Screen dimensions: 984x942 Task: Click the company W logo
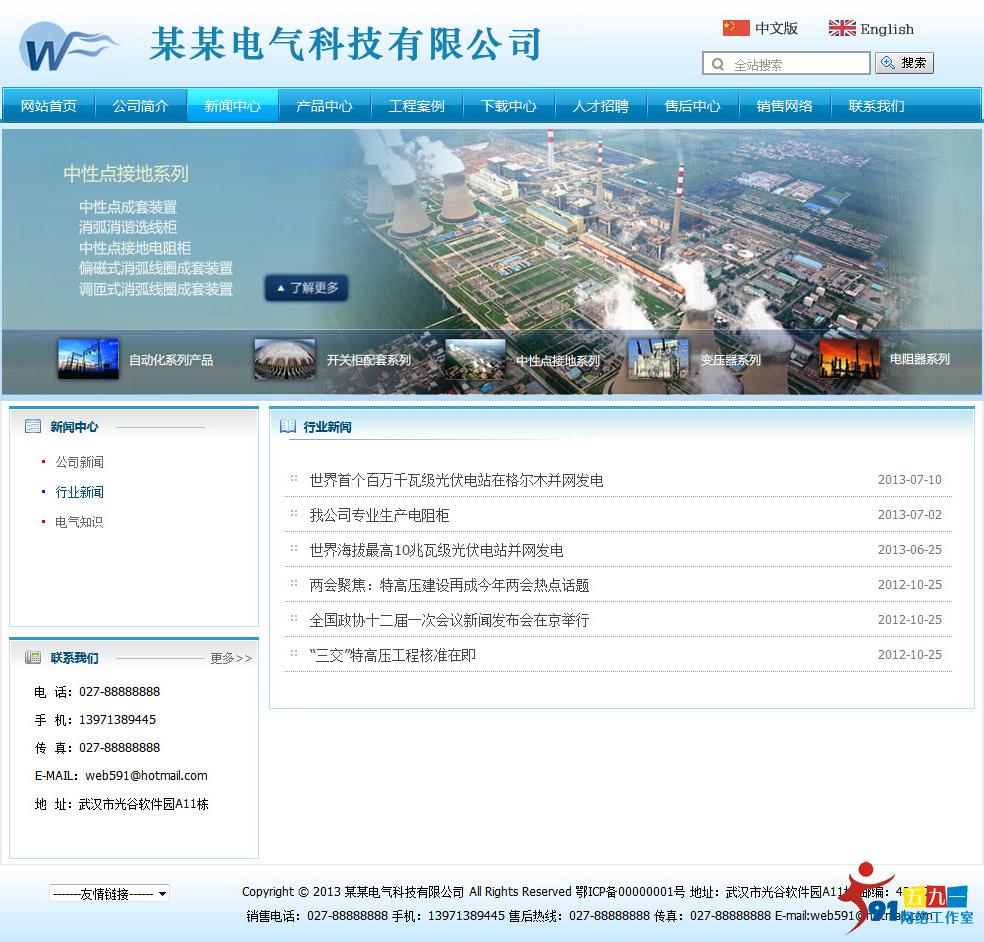pos(66,48)
